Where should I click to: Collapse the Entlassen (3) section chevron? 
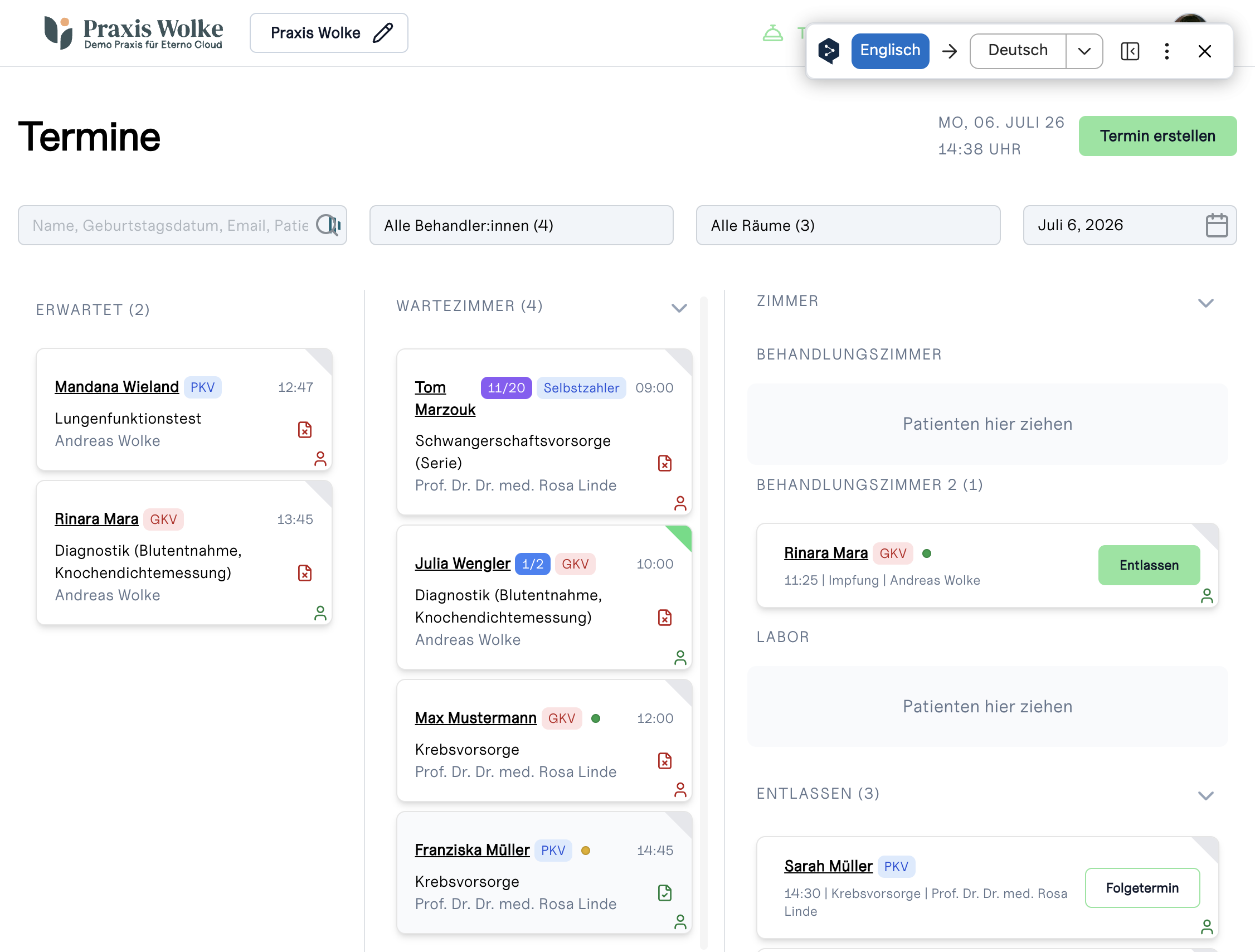tap(1205, 796)
